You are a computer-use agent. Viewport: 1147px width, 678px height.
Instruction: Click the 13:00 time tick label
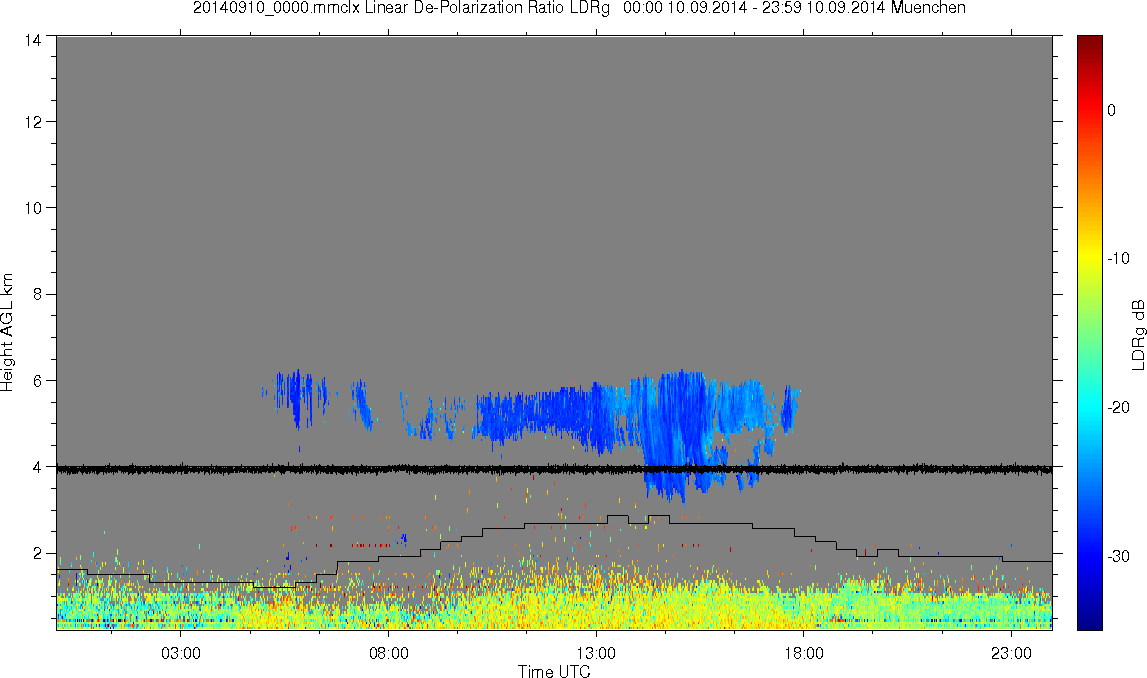(596, 653)
